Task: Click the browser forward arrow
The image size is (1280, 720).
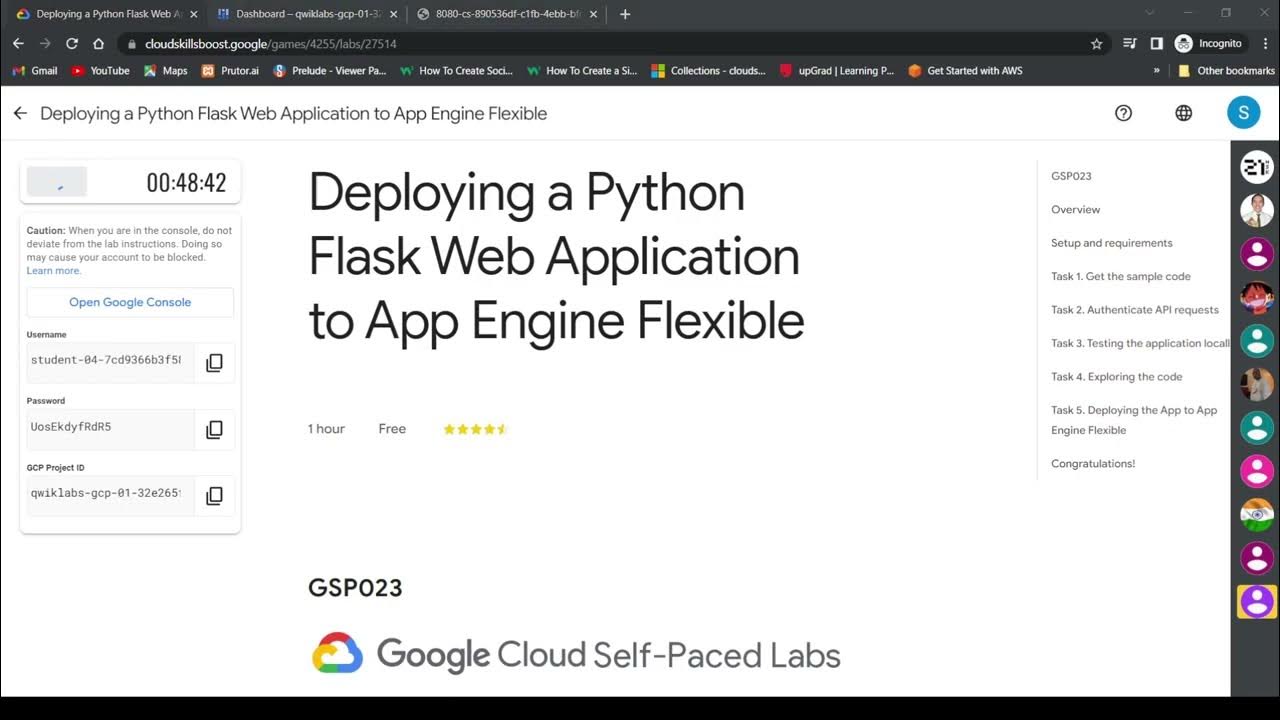Action: coord(45,44)
